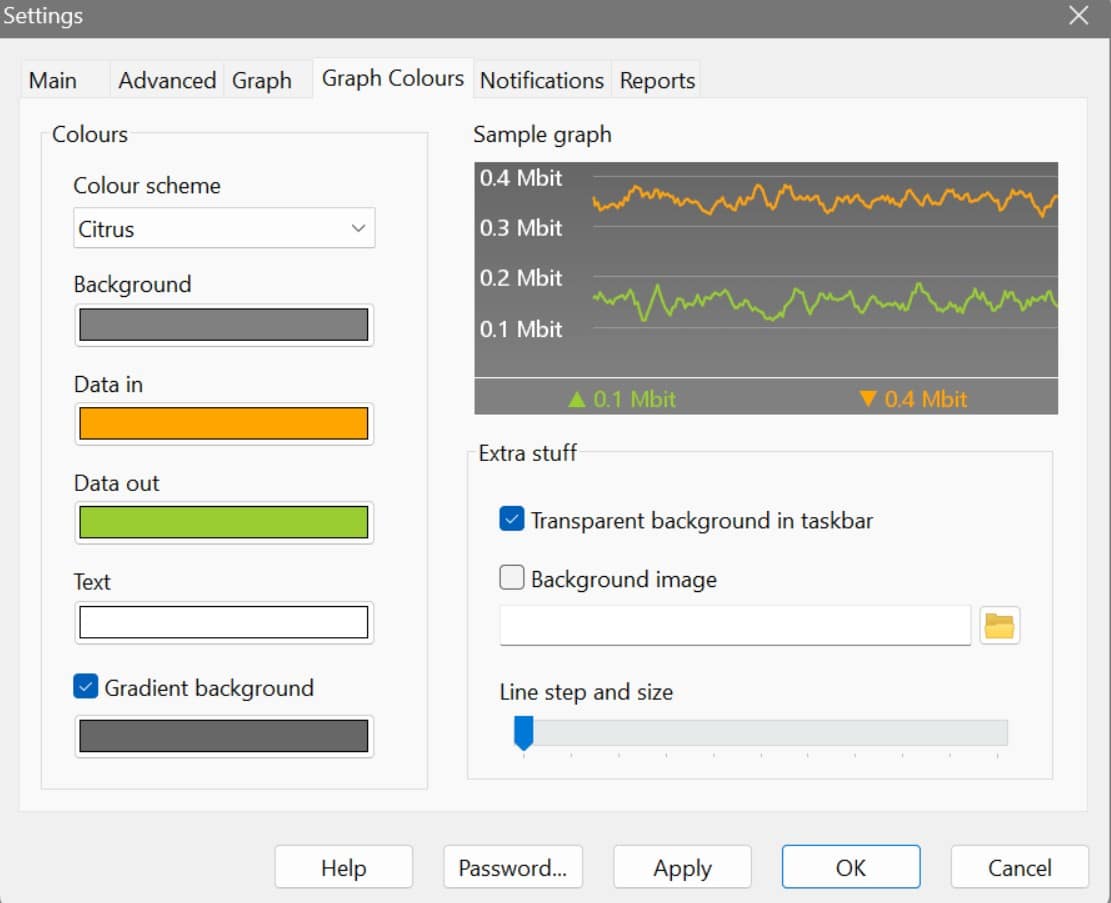Confirm settings with OK
1111x903 pixels.
coord(850,866)
